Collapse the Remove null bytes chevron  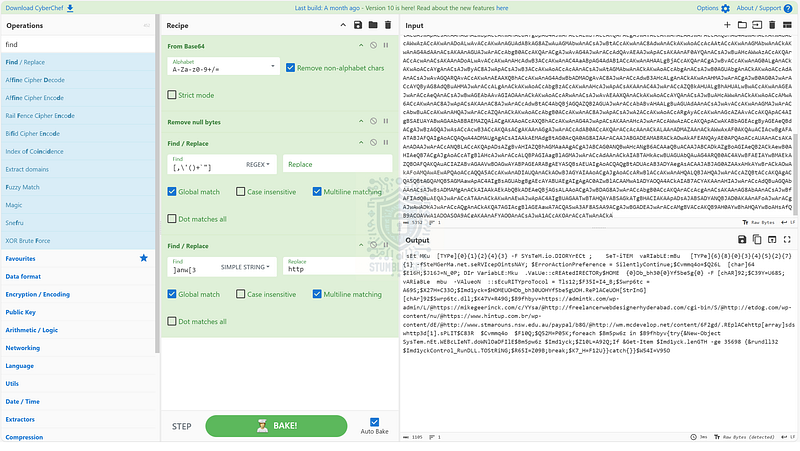(x=361, y=121)
